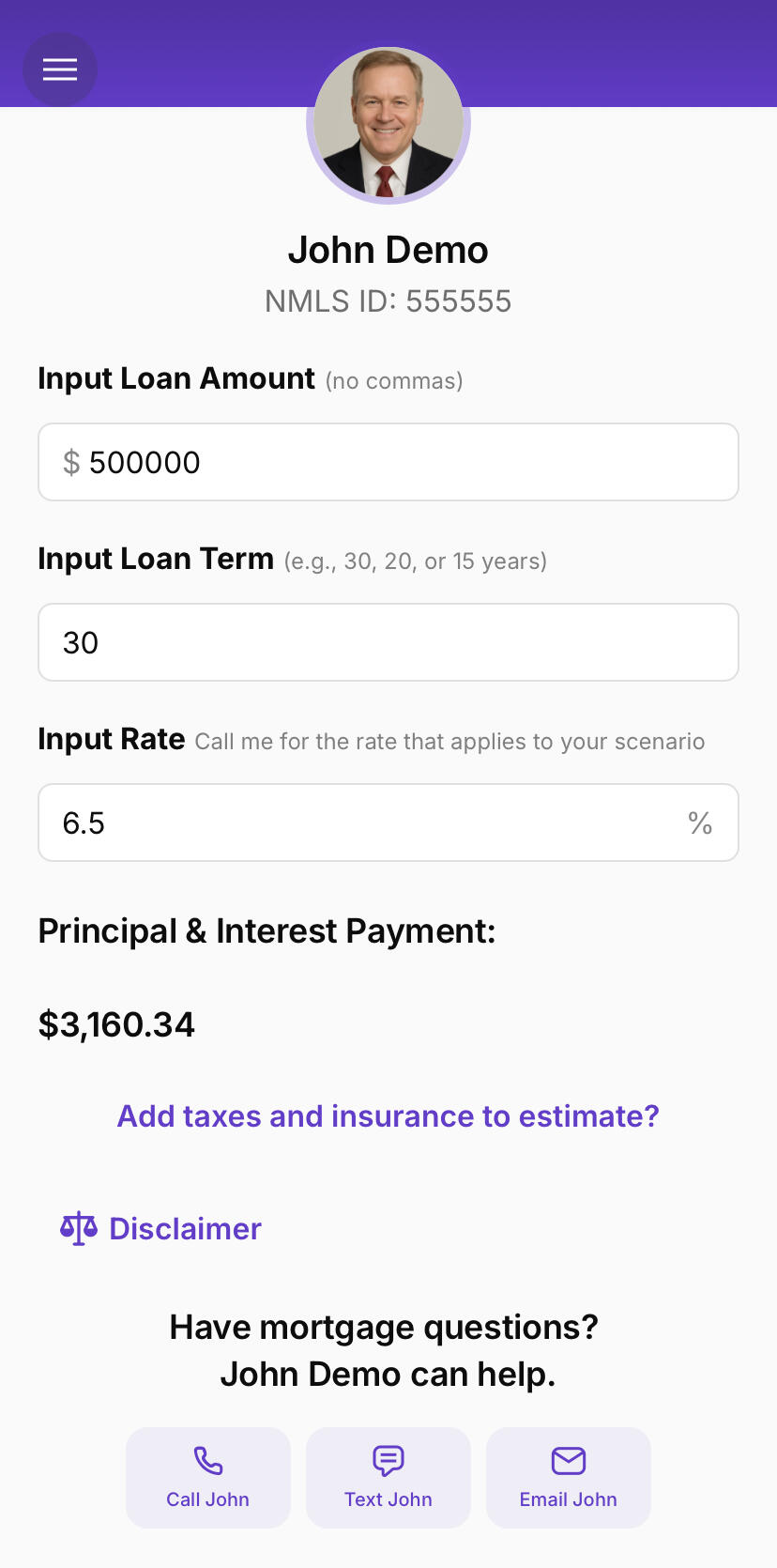This screenshot has width=777, height=1568.
Task: Open the Disclaimer text link
Action: click(x=185, y=1228)
